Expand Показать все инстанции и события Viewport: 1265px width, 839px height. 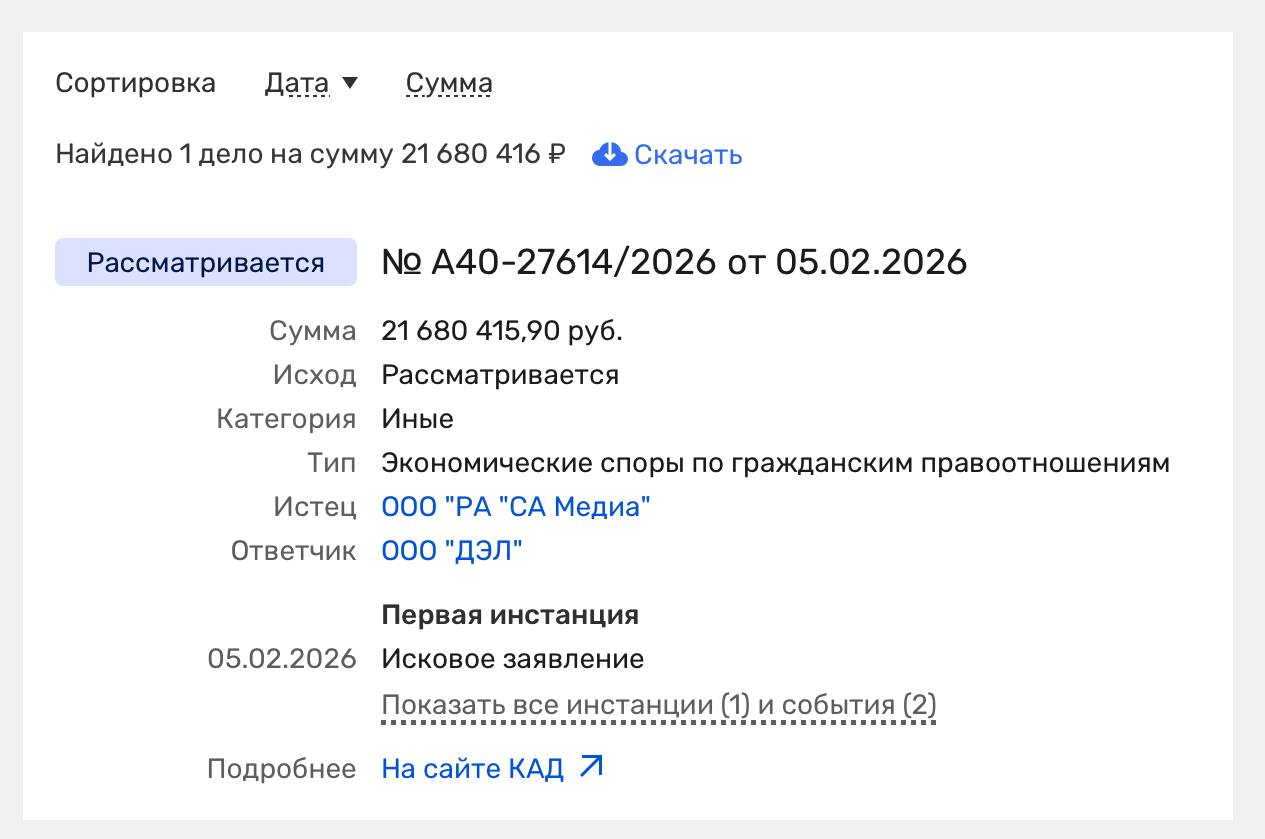click(659, 705)
